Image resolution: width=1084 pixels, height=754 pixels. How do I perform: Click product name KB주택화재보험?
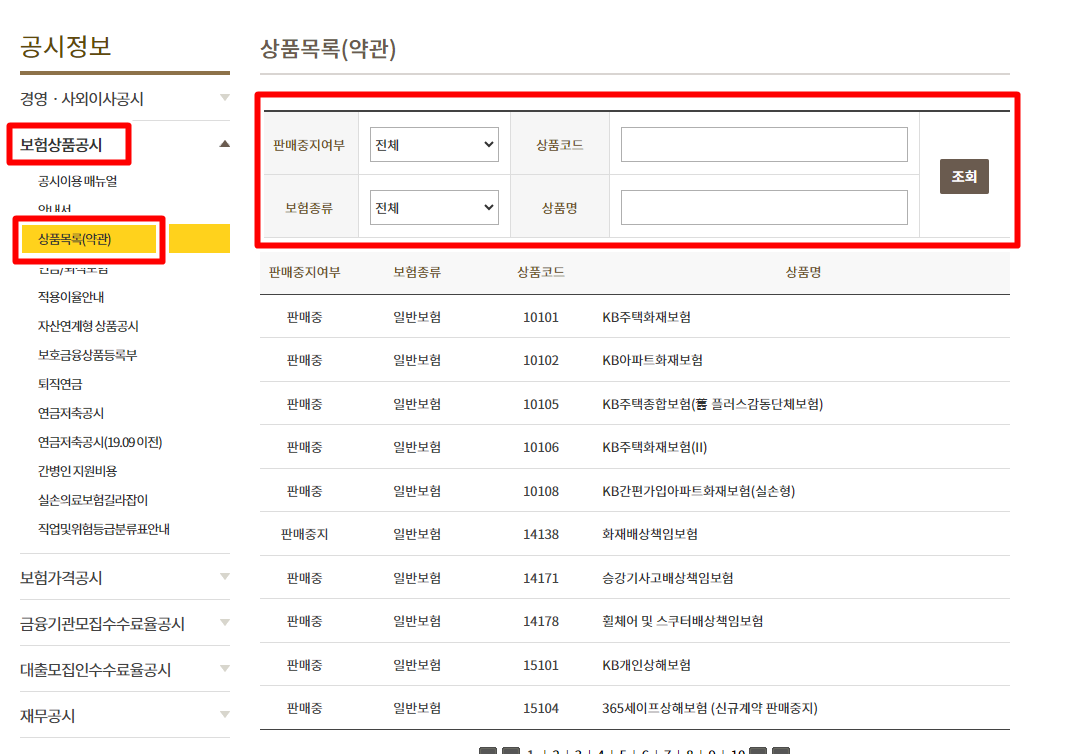646,317
